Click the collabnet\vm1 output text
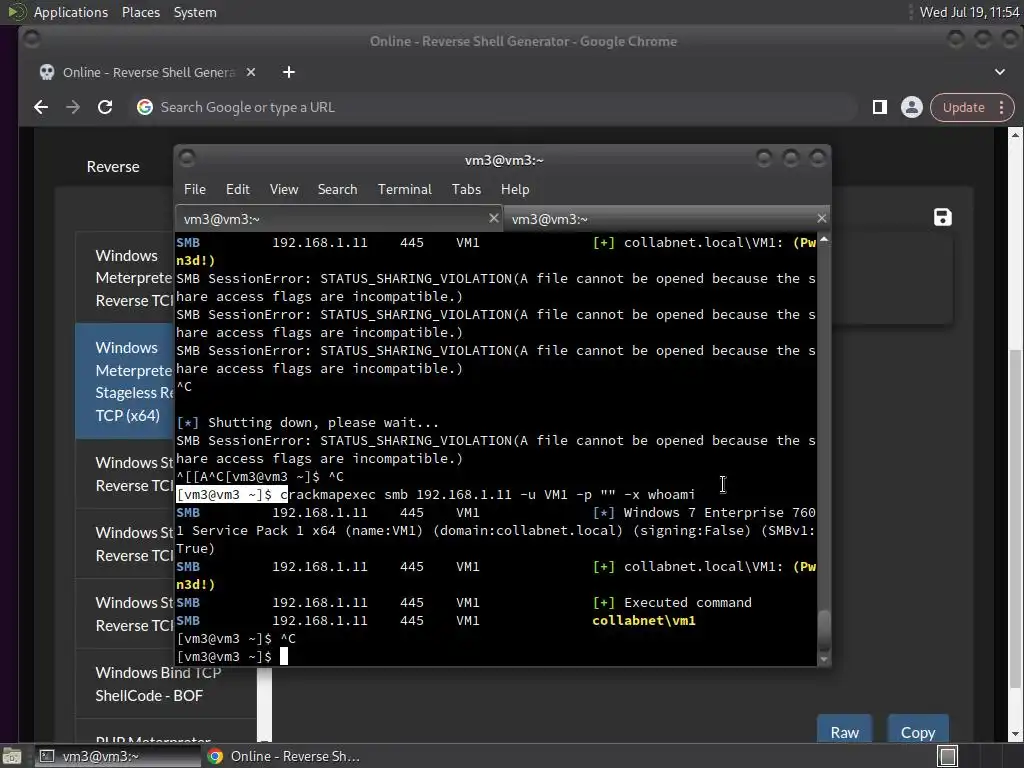 point(644,620)
